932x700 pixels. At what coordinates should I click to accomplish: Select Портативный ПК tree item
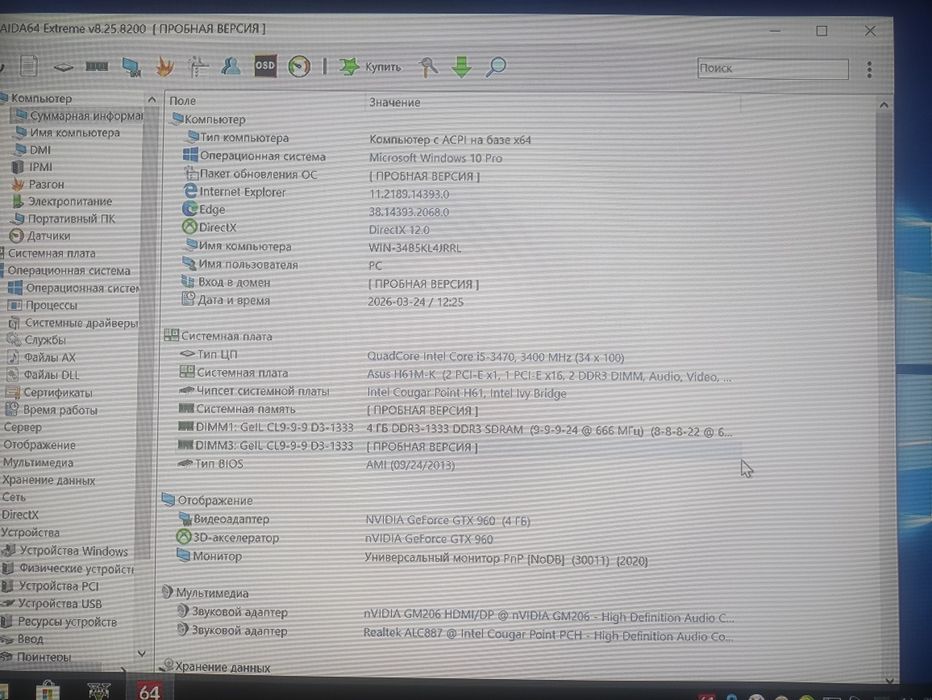64,219
